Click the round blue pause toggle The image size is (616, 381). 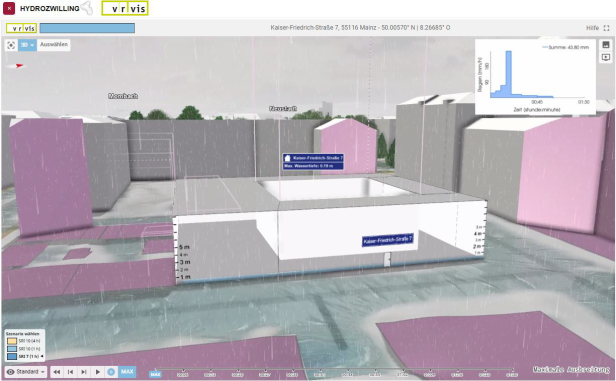111,372
